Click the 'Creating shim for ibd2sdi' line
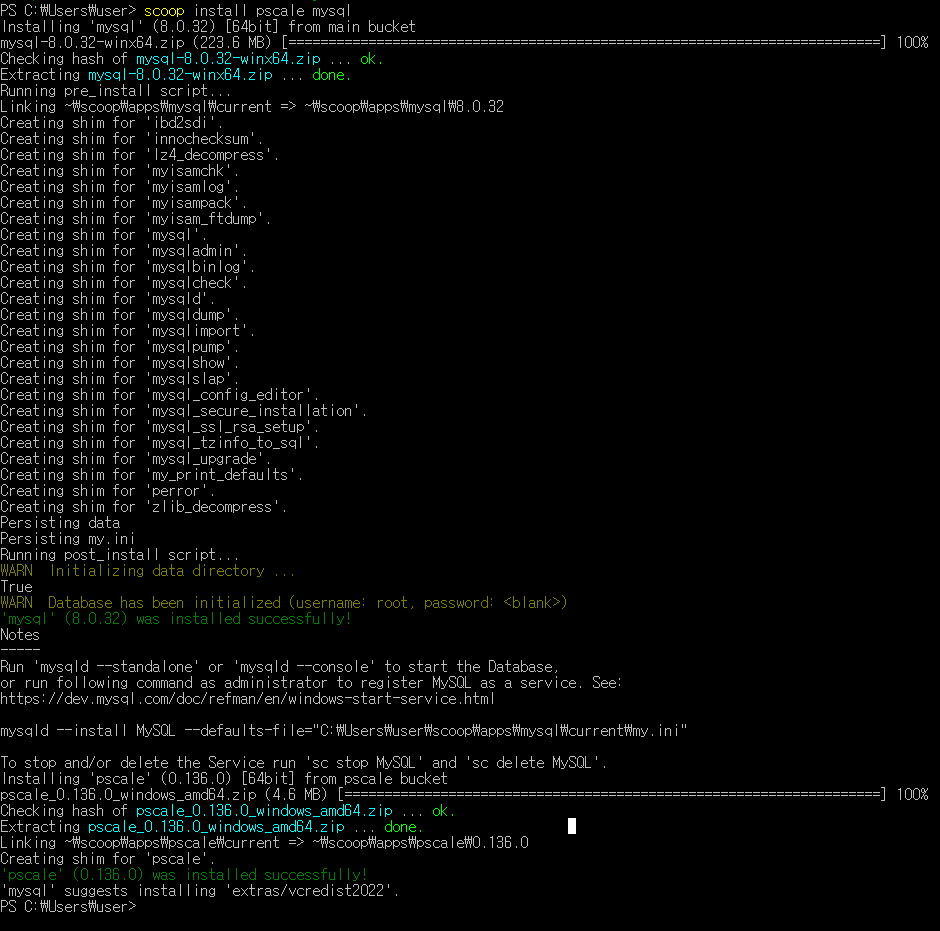Screen dimensions: 940x931 tap(112, 123)
